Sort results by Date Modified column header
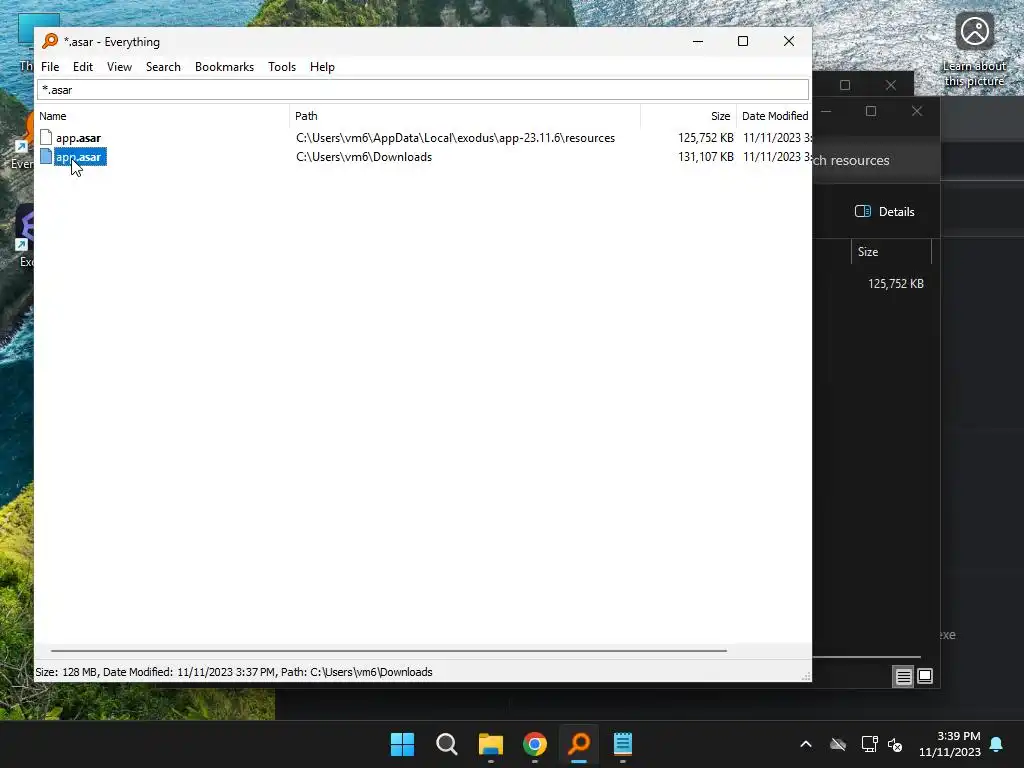This screenshot has width=1024, height=768. point(775,116)
